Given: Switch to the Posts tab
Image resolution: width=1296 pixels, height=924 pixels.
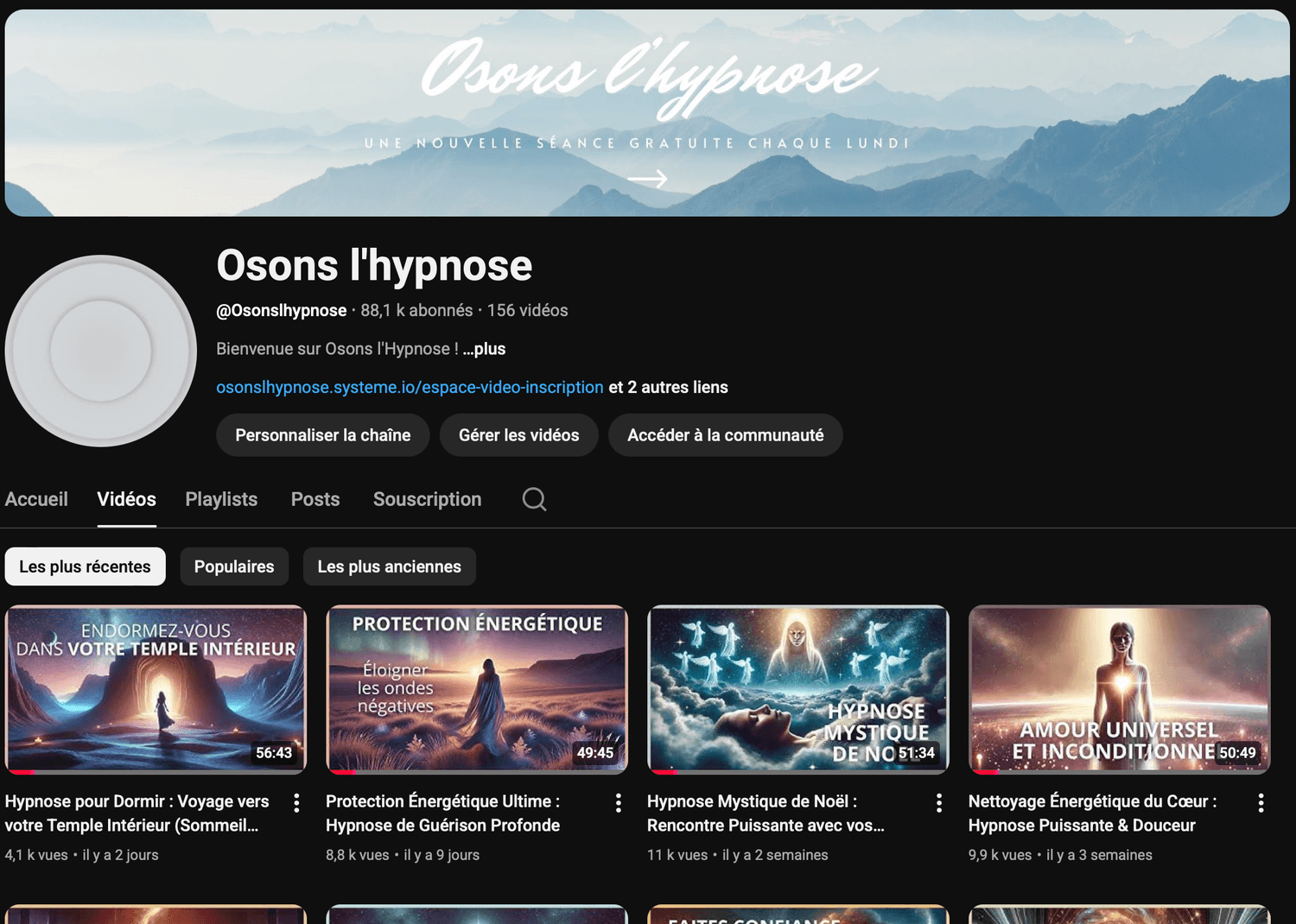Looking at the screenshot, I should click(x=315, y=499).
